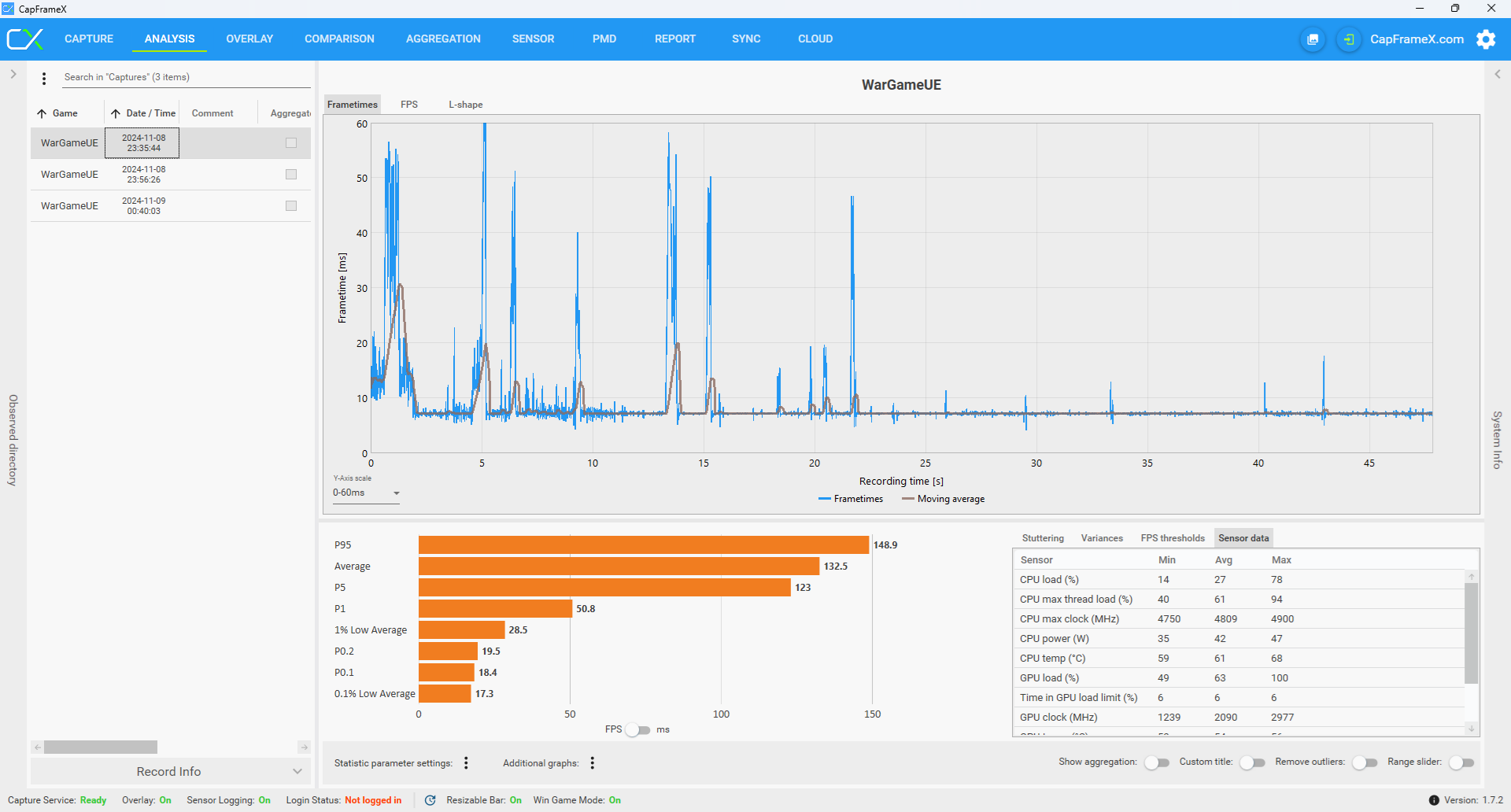
Task: Click Search in Captures field
Action: click(x=186, y=77)
